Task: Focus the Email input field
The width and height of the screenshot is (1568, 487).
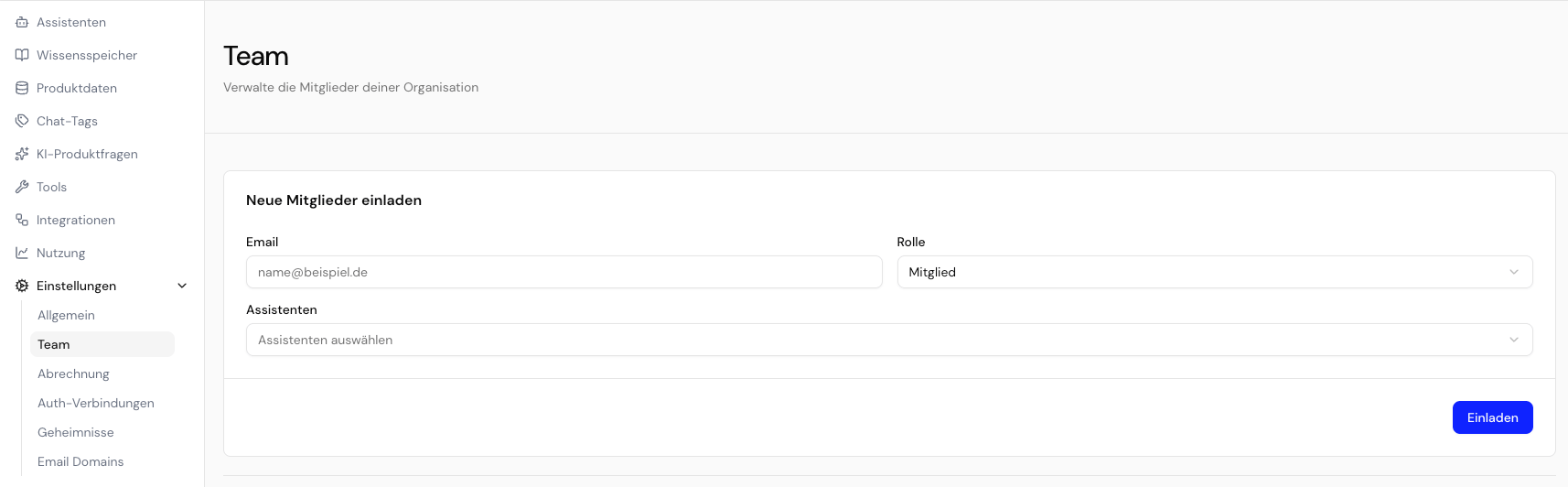Action: (x=564, y=272)
